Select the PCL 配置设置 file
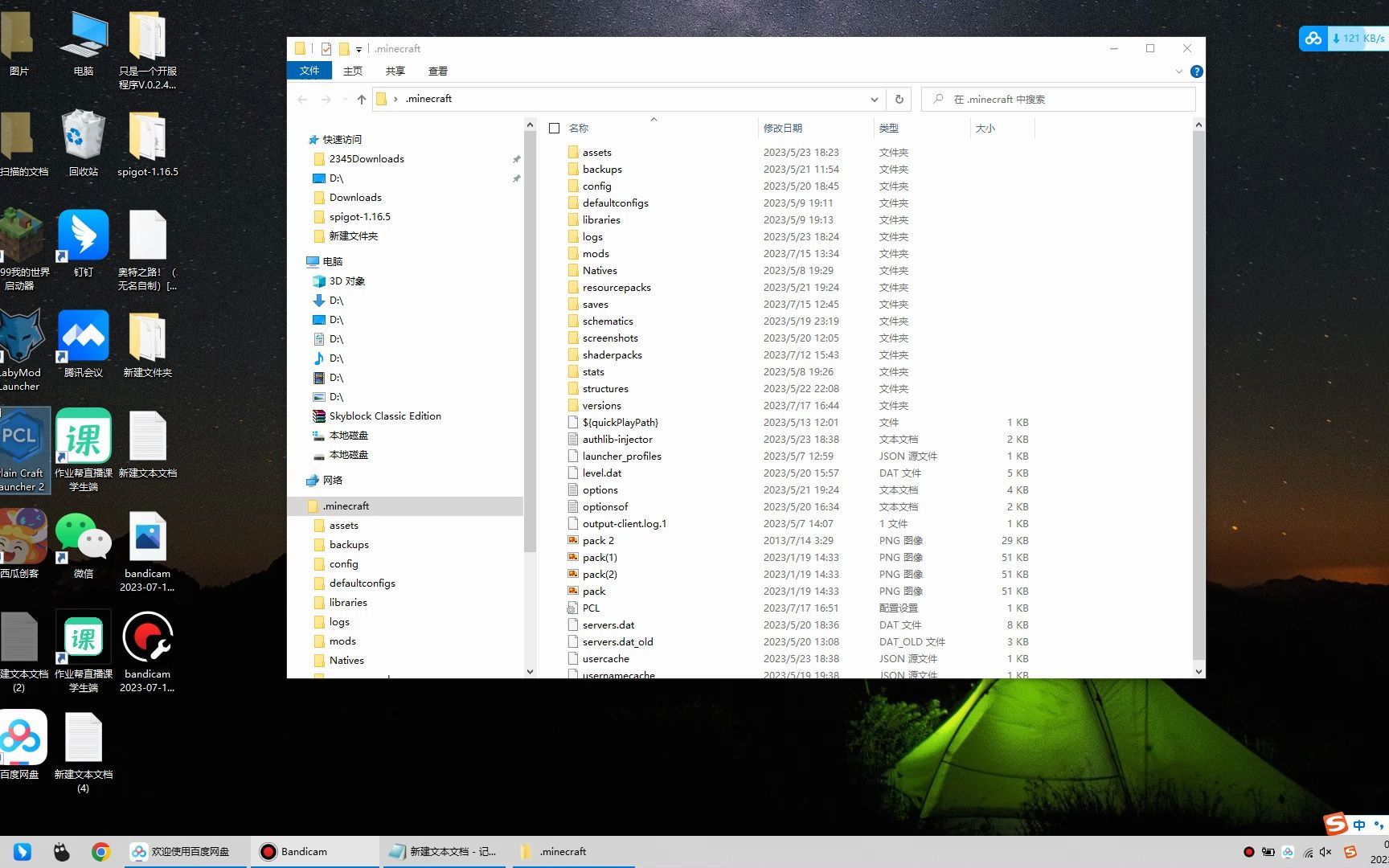 coord(591,608)
